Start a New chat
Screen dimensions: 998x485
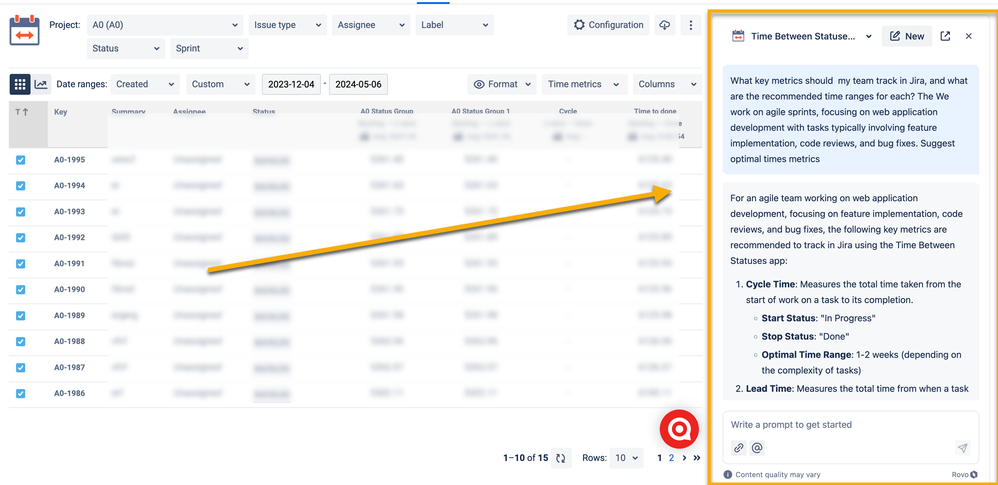tap(907, 36)
